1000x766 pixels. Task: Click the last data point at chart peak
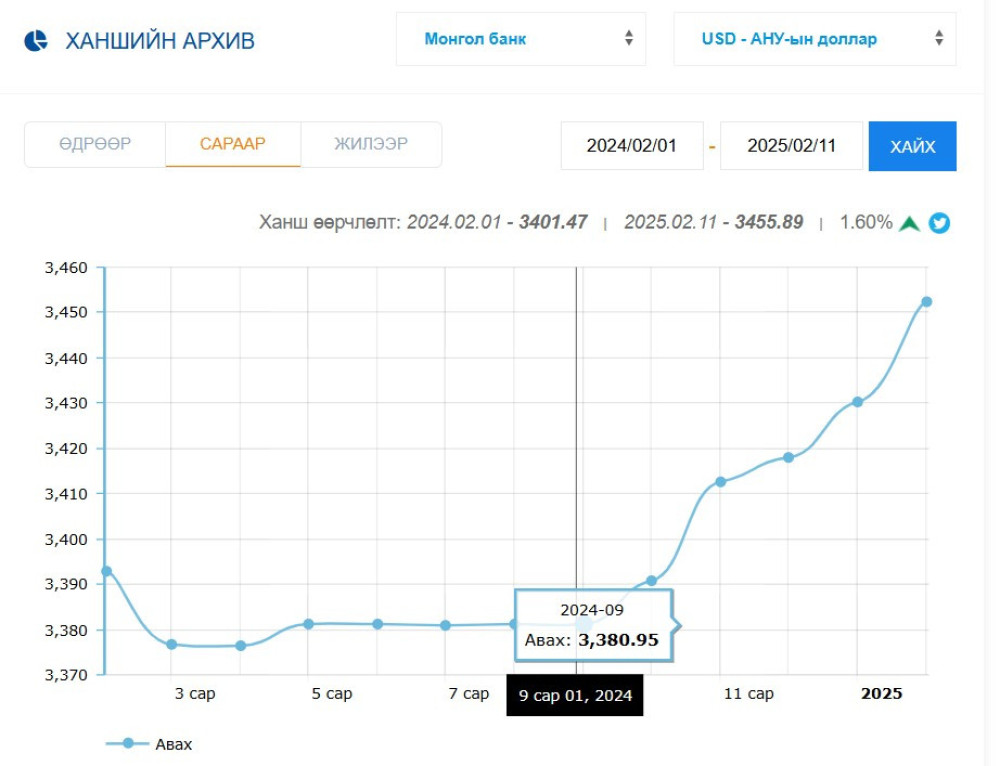pos(926,301)
